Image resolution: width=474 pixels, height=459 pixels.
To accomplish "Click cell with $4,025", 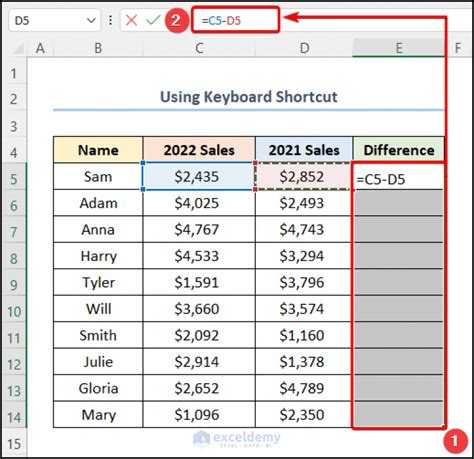I will point(199,203).
